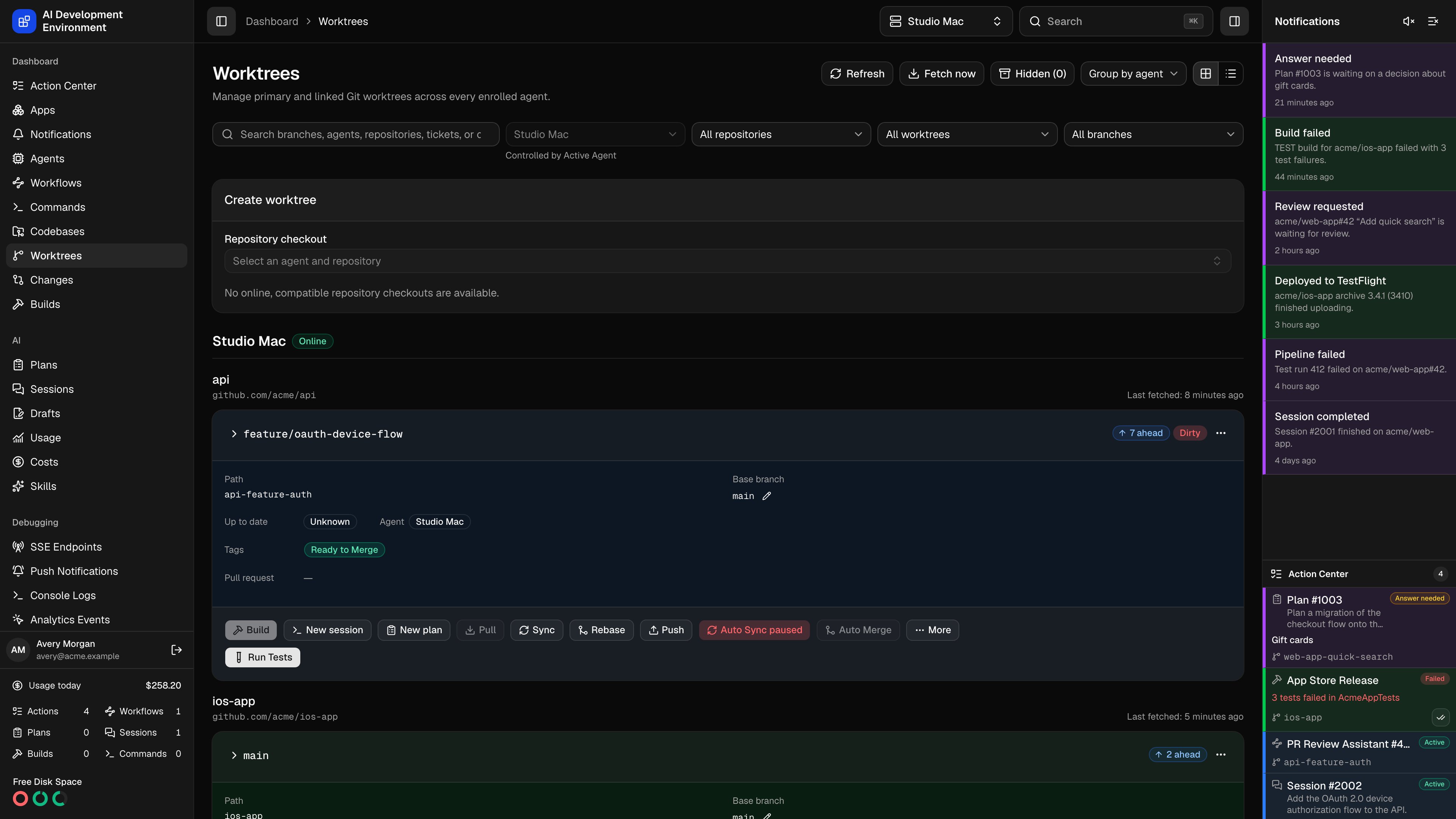The width and height of the screenshot is (1456, 819).
Task: Toggle the left sidebar panel icon
Action: pos(221,22)
